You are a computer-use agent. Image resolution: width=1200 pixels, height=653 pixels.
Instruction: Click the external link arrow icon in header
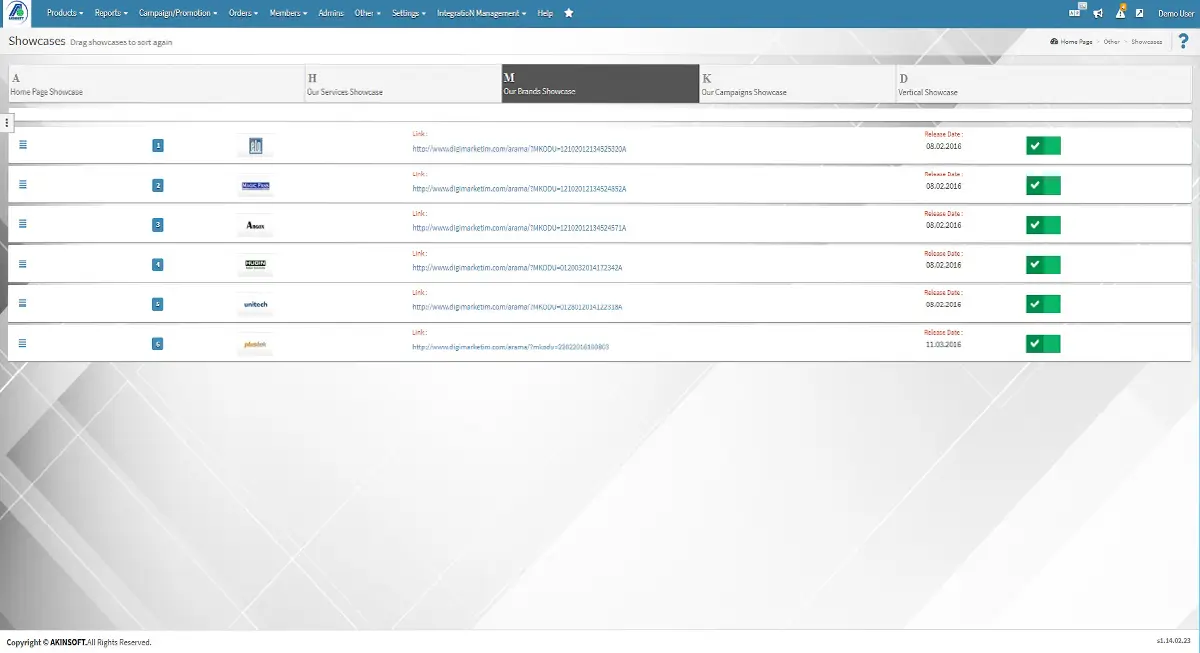(x=1139, y=13)
